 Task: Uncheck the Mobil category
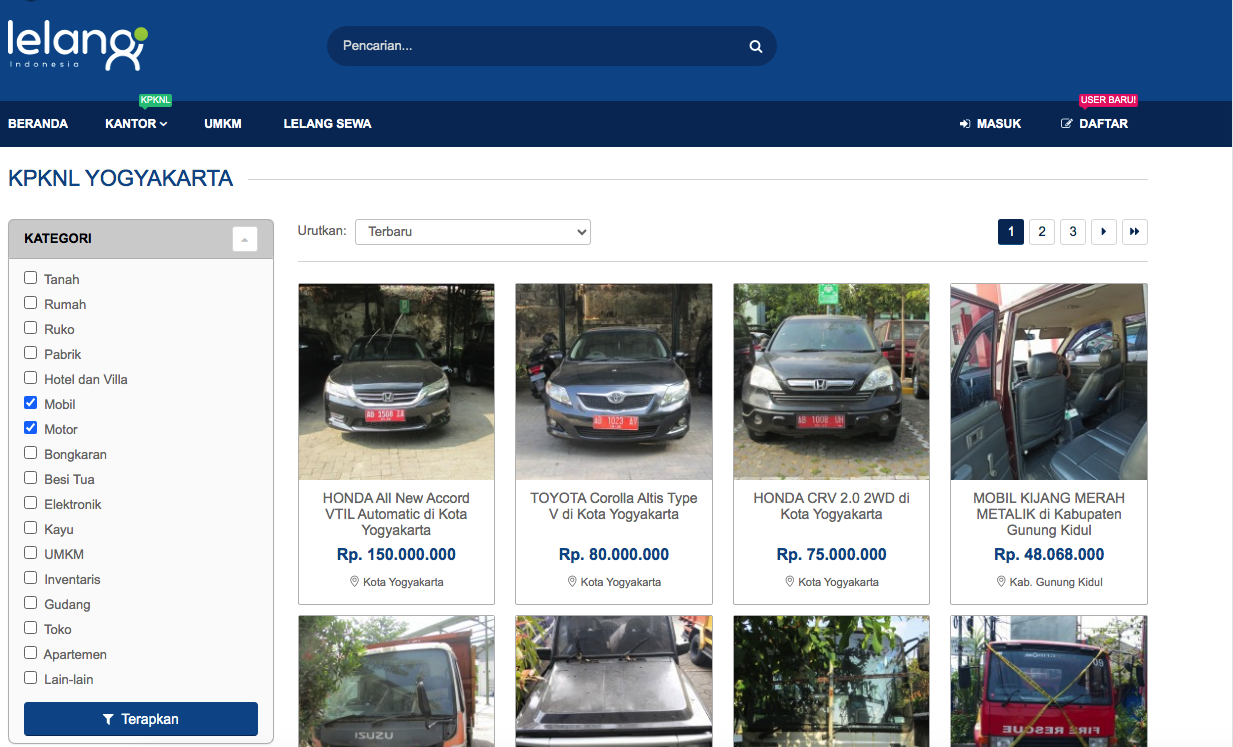pyautogui.click(x=31, y=403)
